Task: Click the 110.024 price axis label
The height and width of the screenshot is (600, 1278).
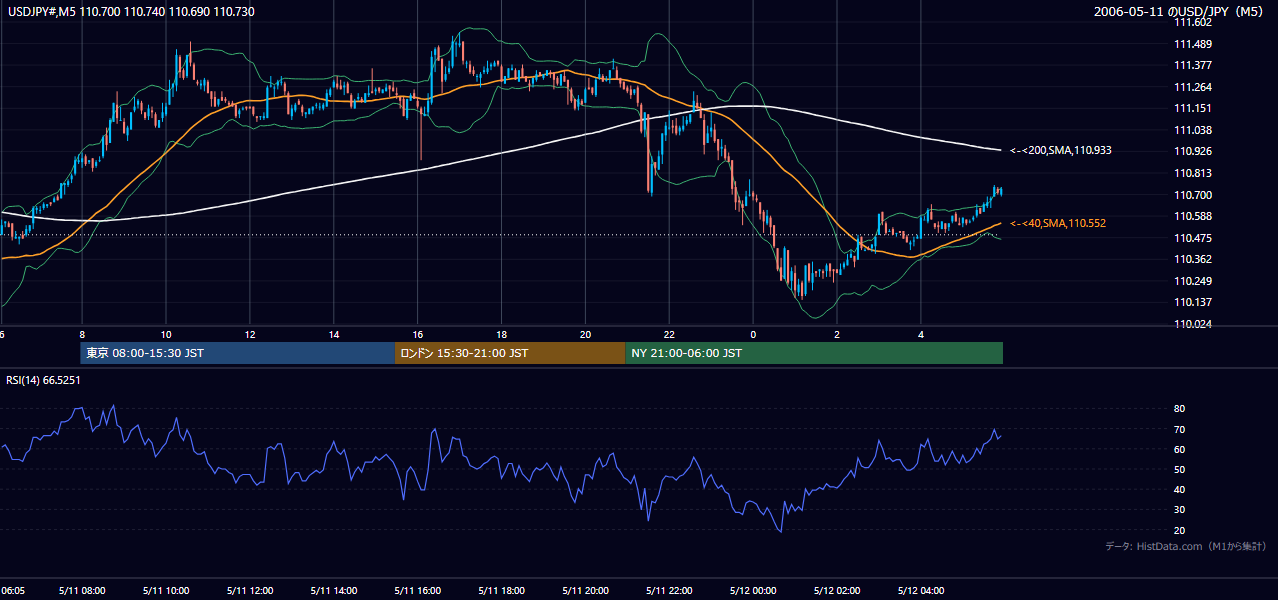Action: 1192,324
